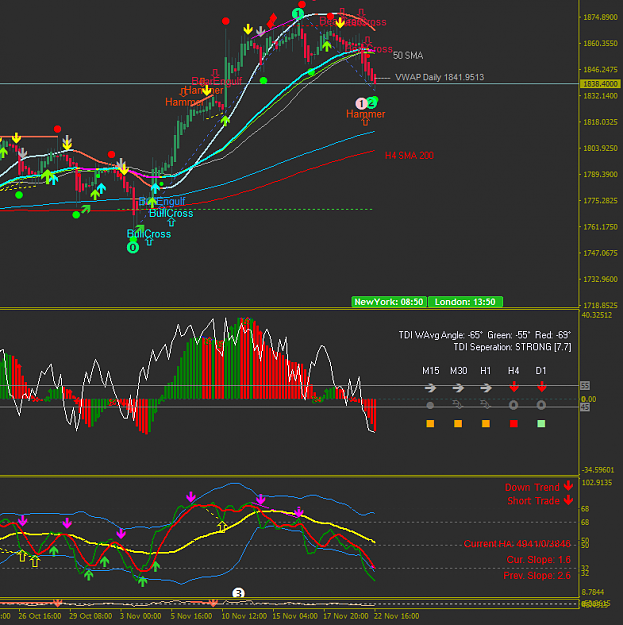This screenshot has height=625, width=623.
Task: Click the H1 timeframe label
Action: click(x=485, y=371)
